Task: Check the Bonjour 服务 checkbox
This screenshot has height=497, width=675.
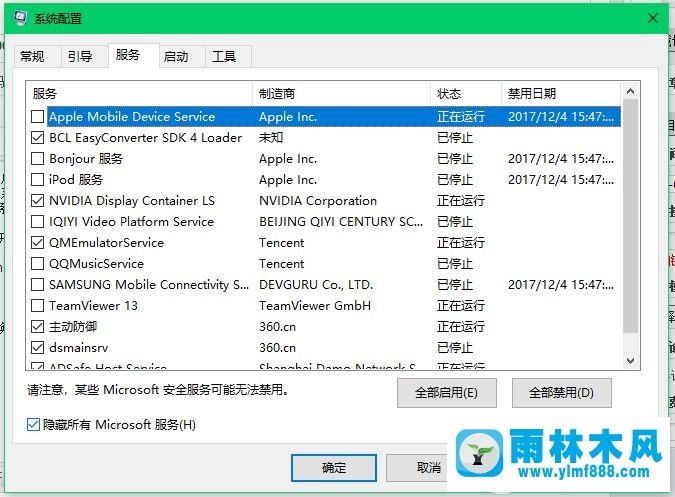Action: (x=37, y=159)
